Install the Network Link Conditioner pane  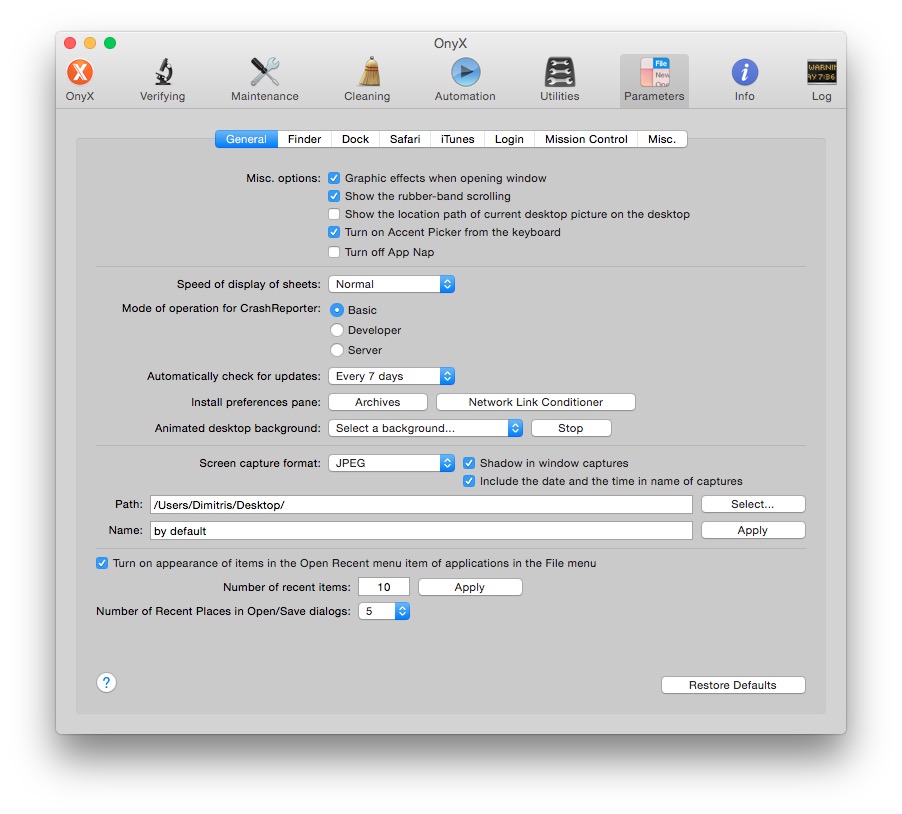coord(535,402)
